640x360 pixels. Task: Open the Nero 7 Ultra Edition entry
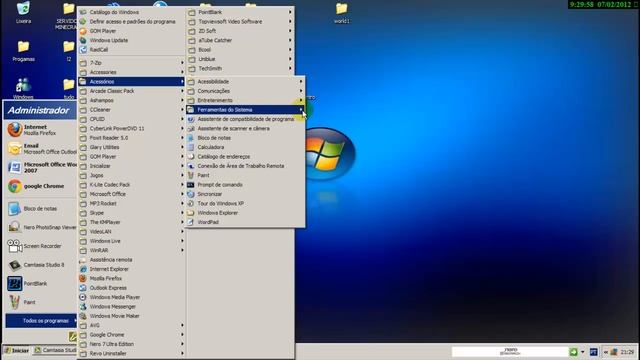coord(131,344)
